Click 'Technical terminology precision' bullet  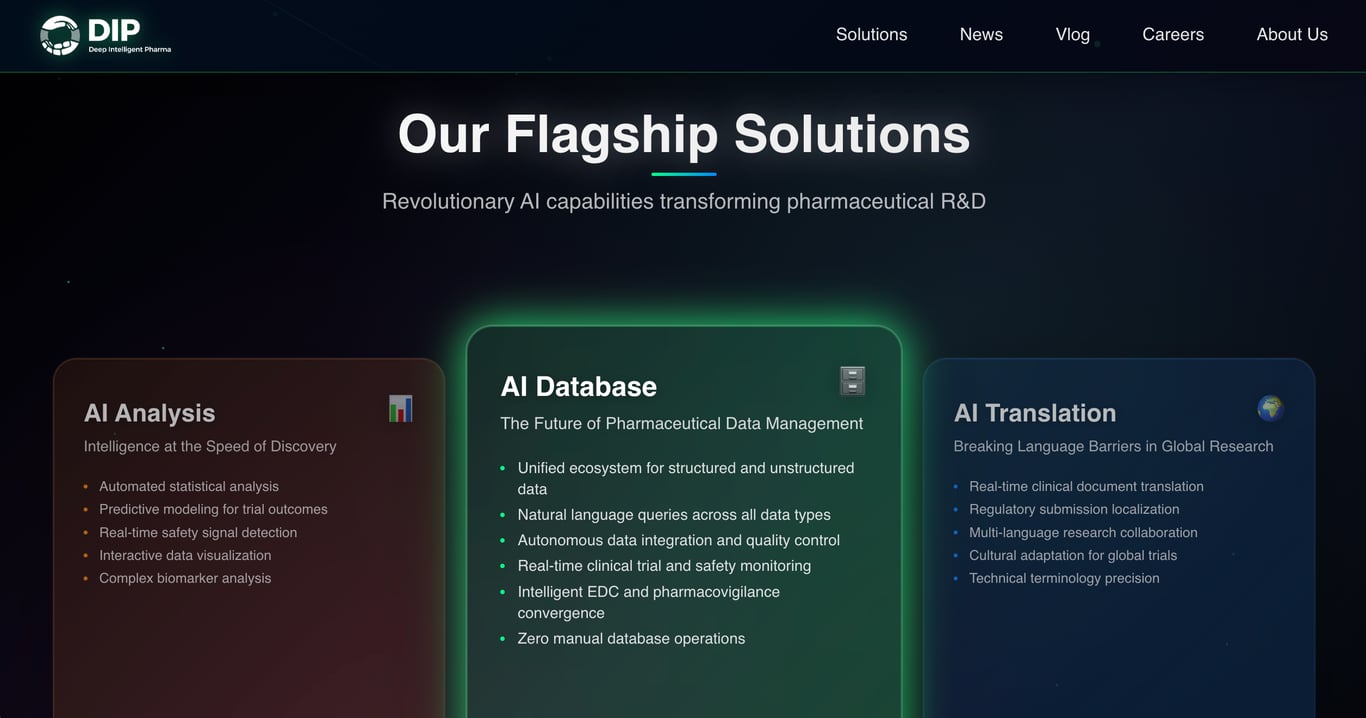tap(1064, 578)
